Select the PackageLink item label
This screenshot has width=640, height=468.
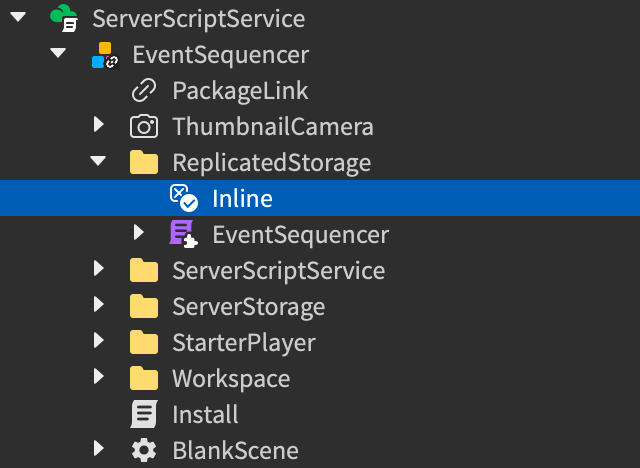pyautogui.click(x=240, y=91)
